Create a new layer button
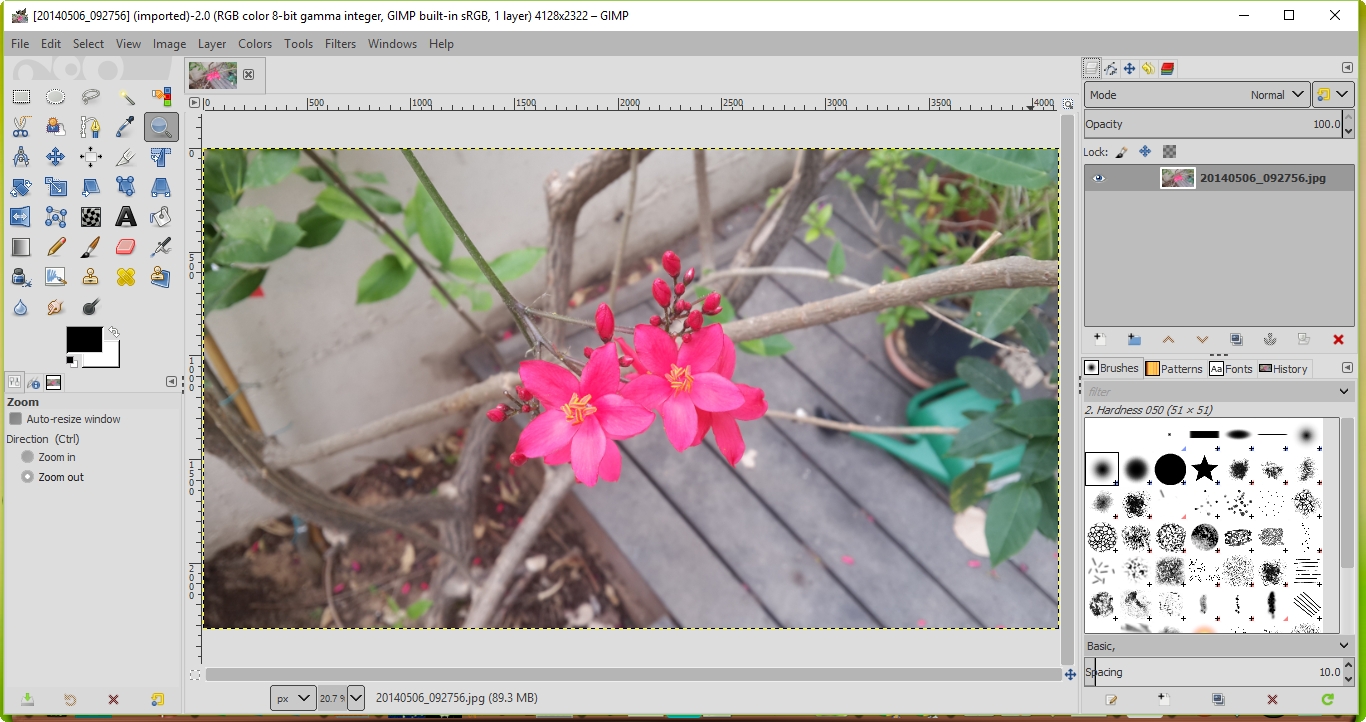The width and height of the screenshot is (1366, 722). click(x=1099, y=340)
